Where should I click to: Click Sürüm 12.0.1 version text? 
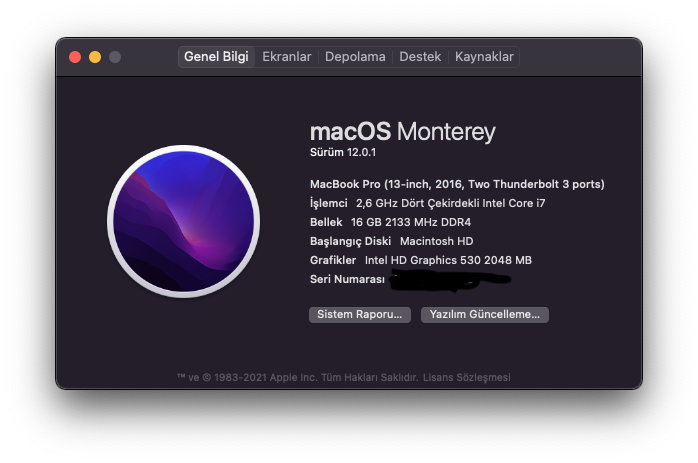coord(346,152)
